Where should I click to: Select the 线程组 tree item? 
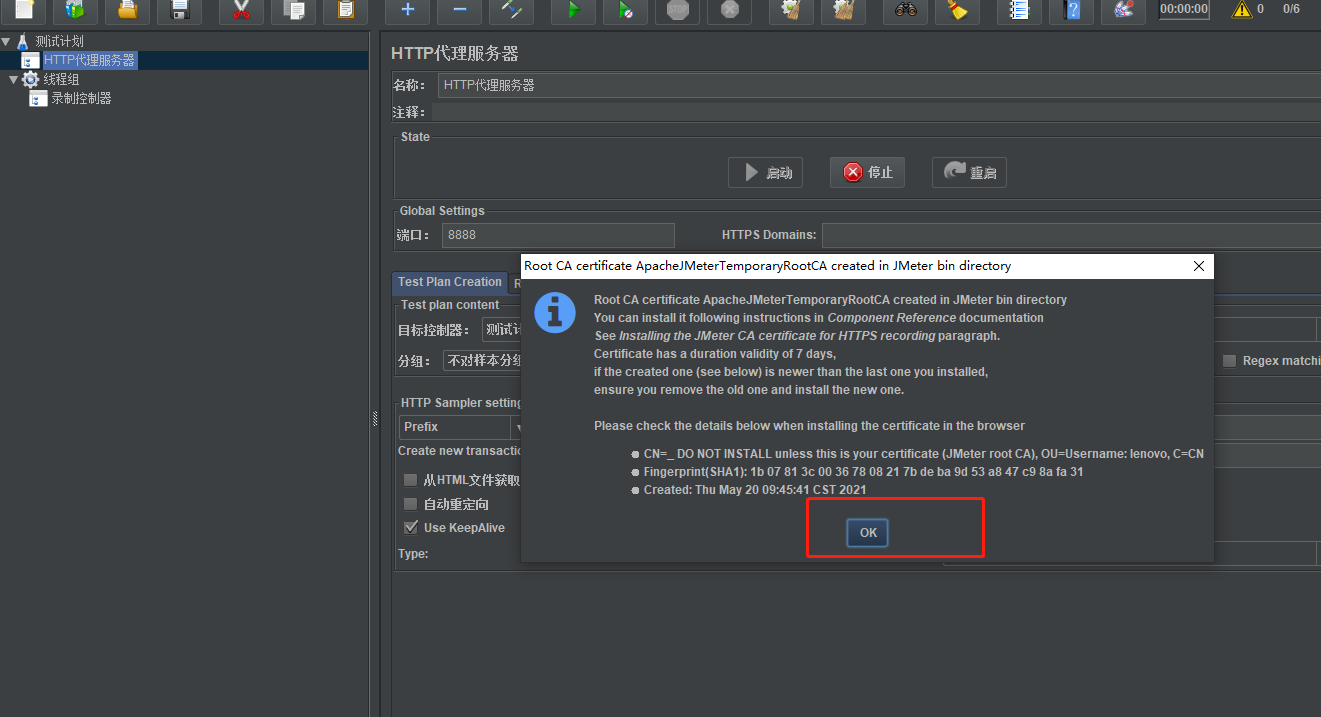(x=61, y=79)
